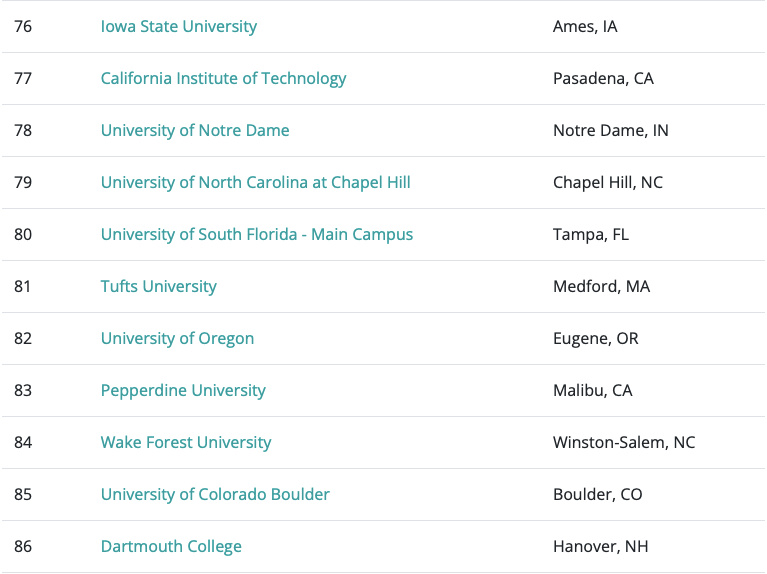Visit the Pepperdine University link
Screen dimensions: 767x574
[x=183, y=391]
